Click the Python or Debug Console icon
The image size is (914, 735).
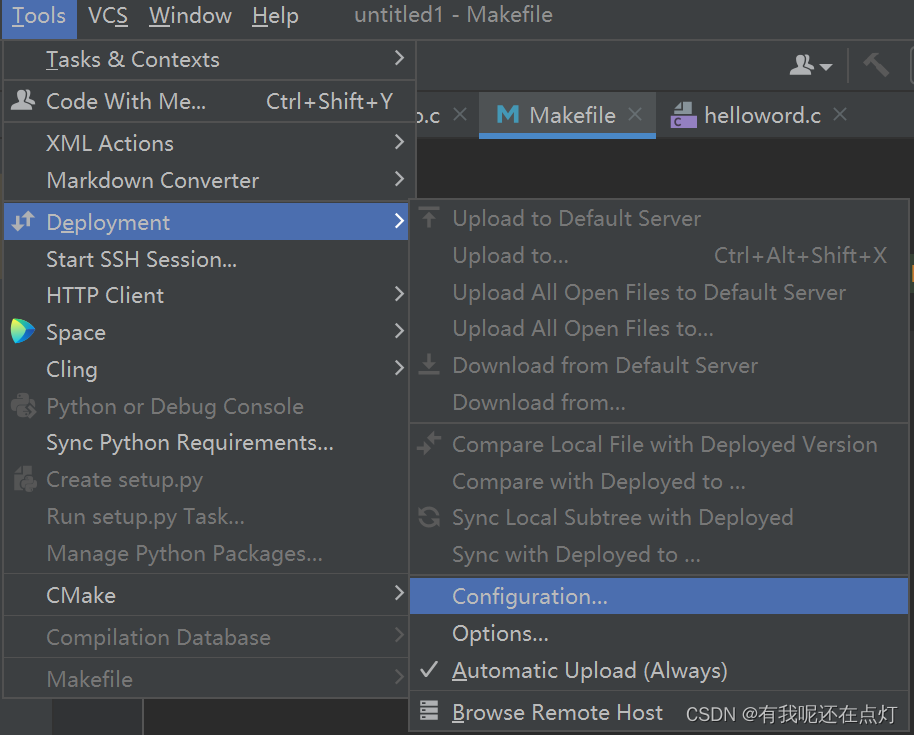(x=23, y=406)
